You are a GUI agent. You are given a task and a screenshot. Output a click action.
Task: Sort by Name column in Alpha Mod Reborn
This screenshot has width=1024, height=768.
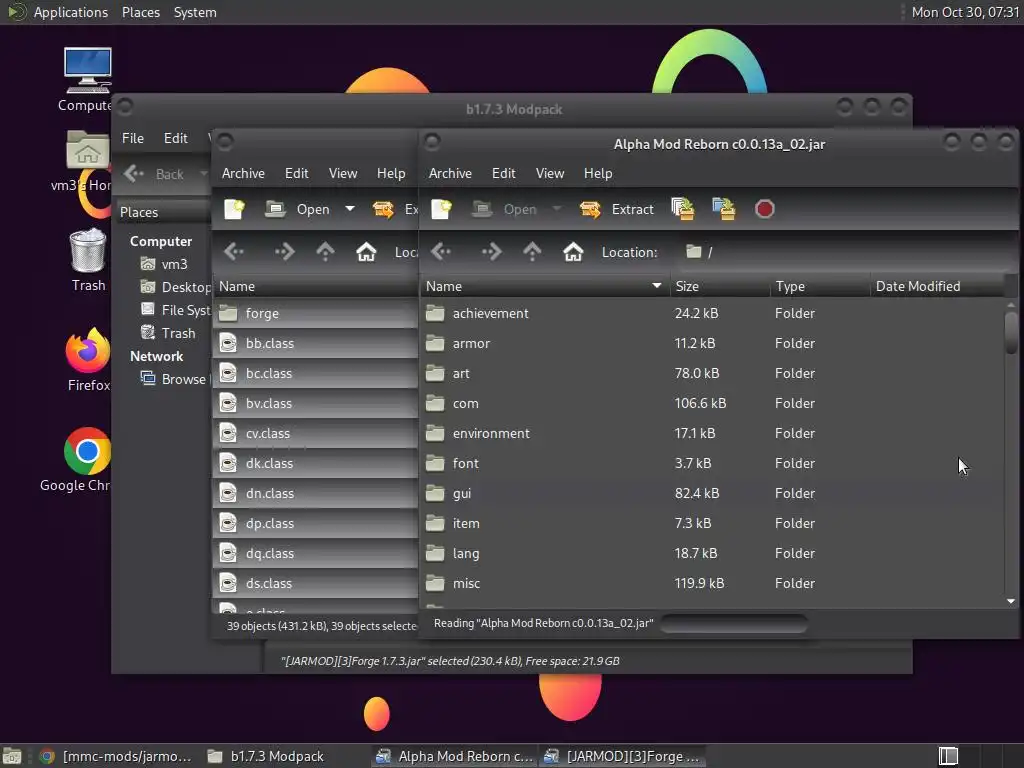(545, 286)
